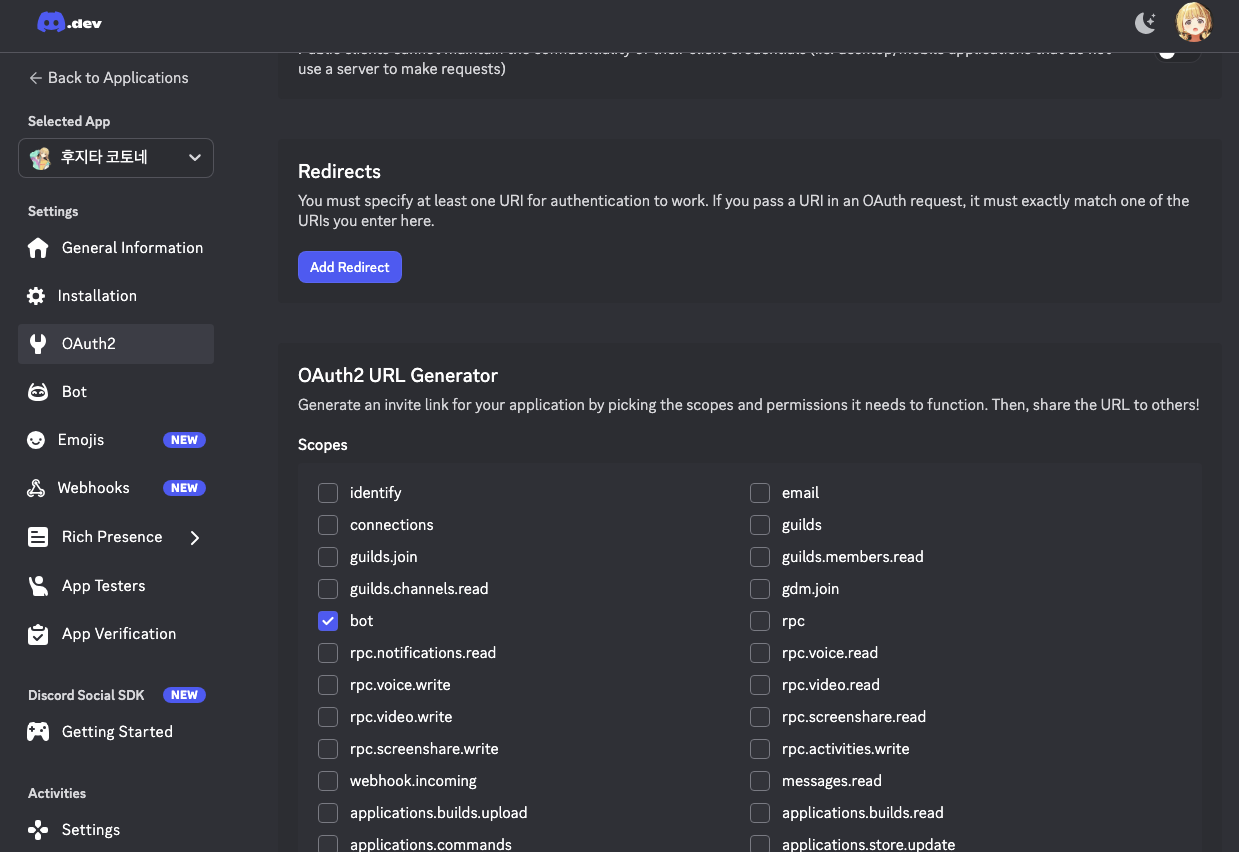Click the Webhooks icon in sidebar
Screen dimensions: 1239x852
coord(36,488)
